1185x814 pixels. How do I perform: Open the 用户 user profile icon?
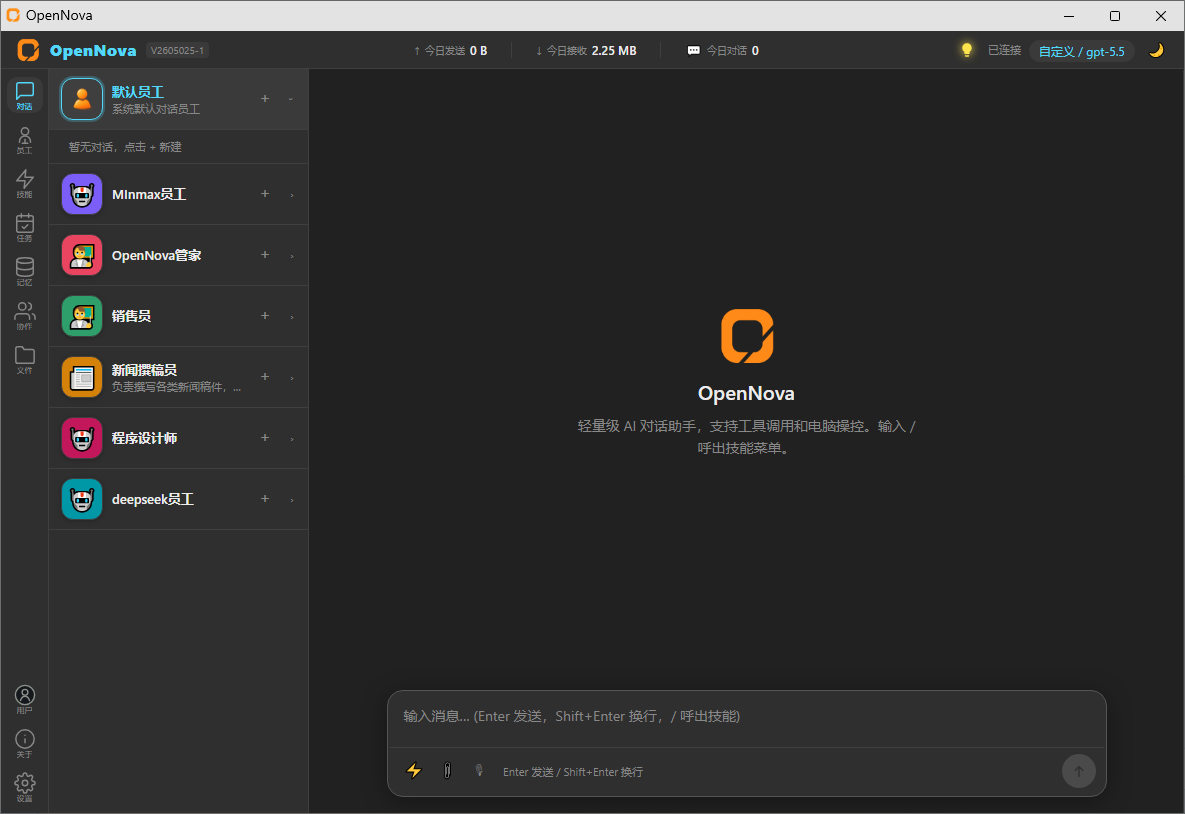coord(24,700)
